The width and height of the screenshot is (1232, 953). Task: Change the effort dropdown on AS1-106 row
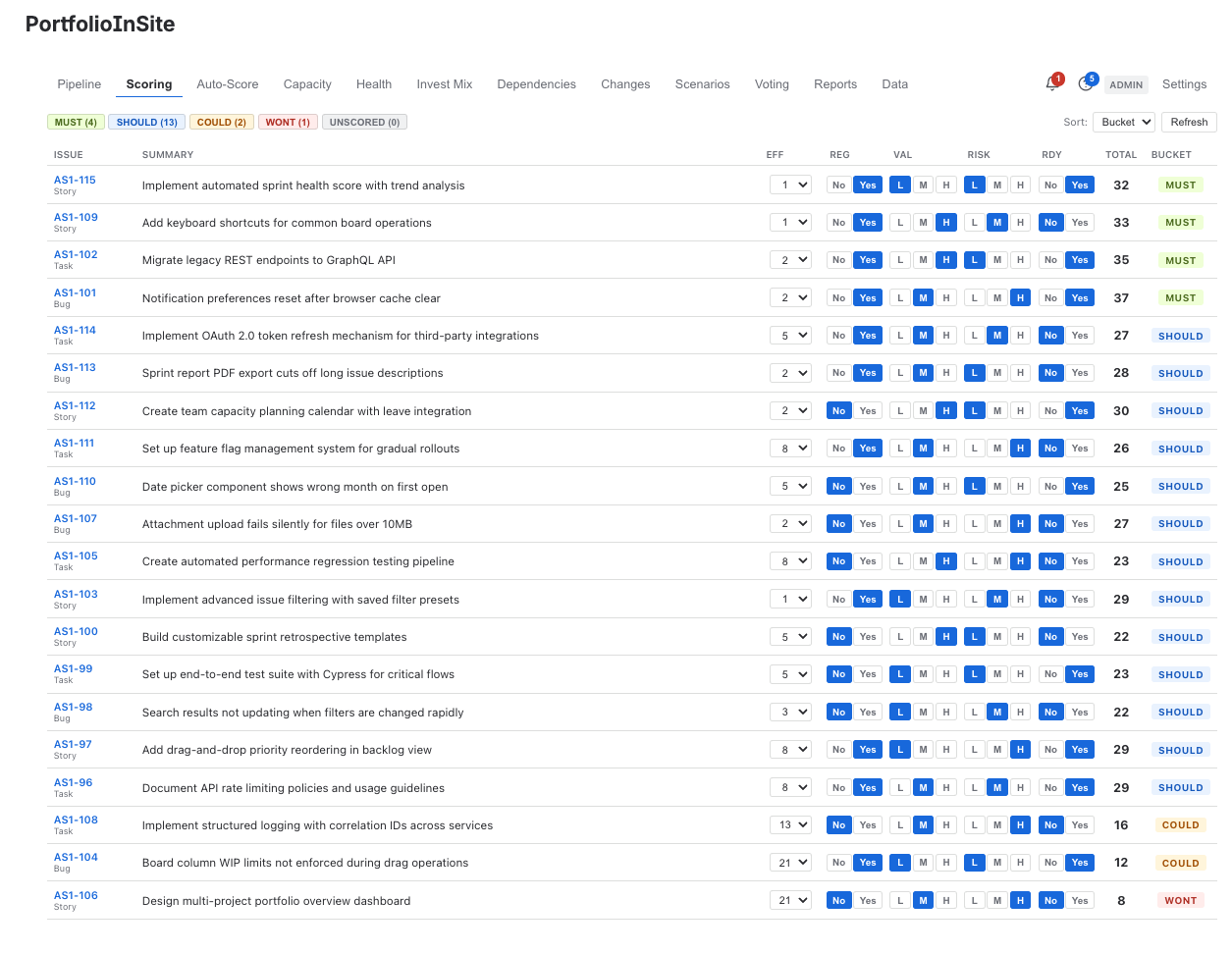[x=790, y=900]
